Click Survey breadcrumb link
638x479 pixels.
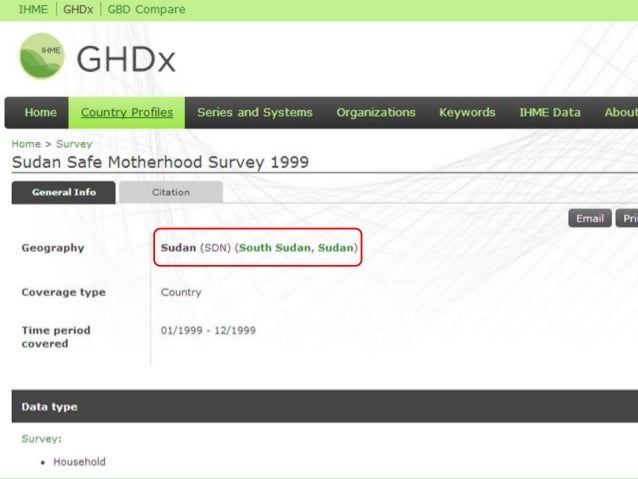coord(74,144)
